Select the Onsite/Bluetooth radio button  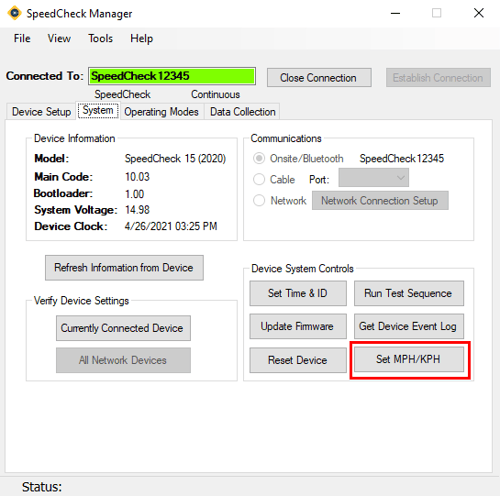tap(259, 158)
